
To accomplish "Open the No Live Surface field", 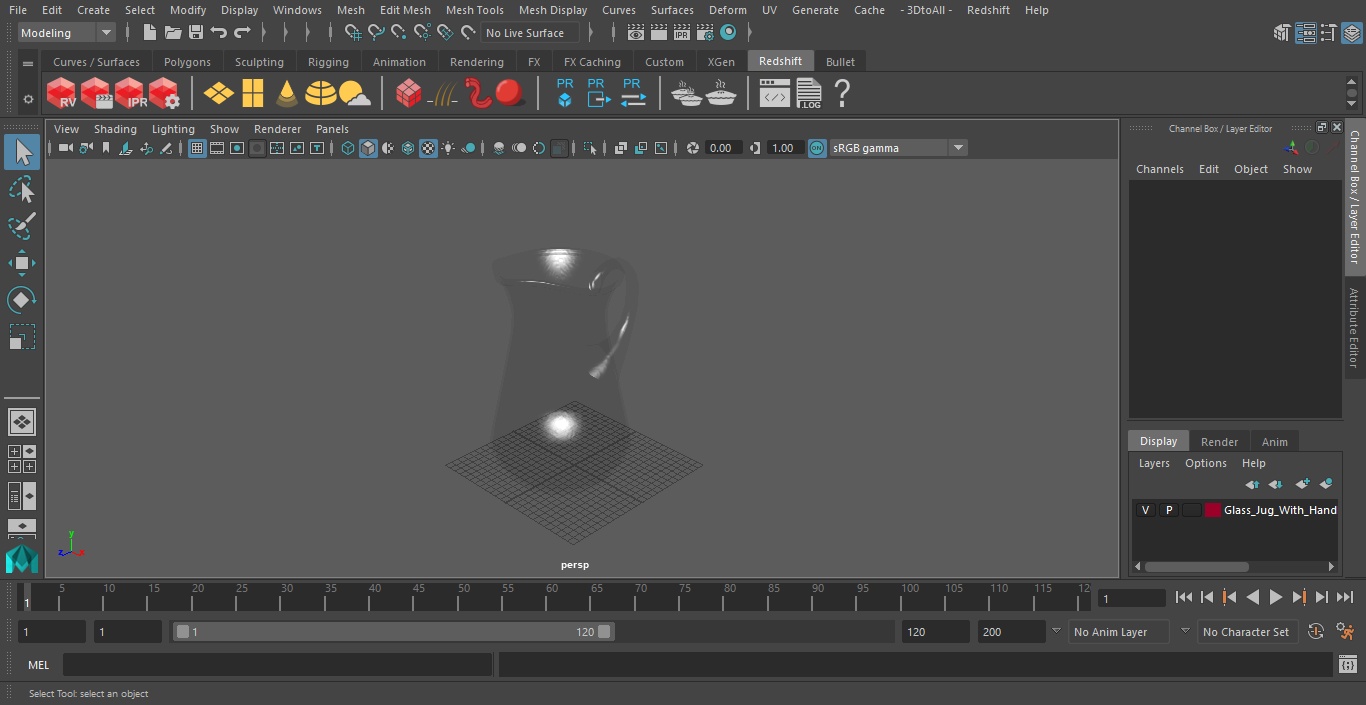I will pos(530,33).
